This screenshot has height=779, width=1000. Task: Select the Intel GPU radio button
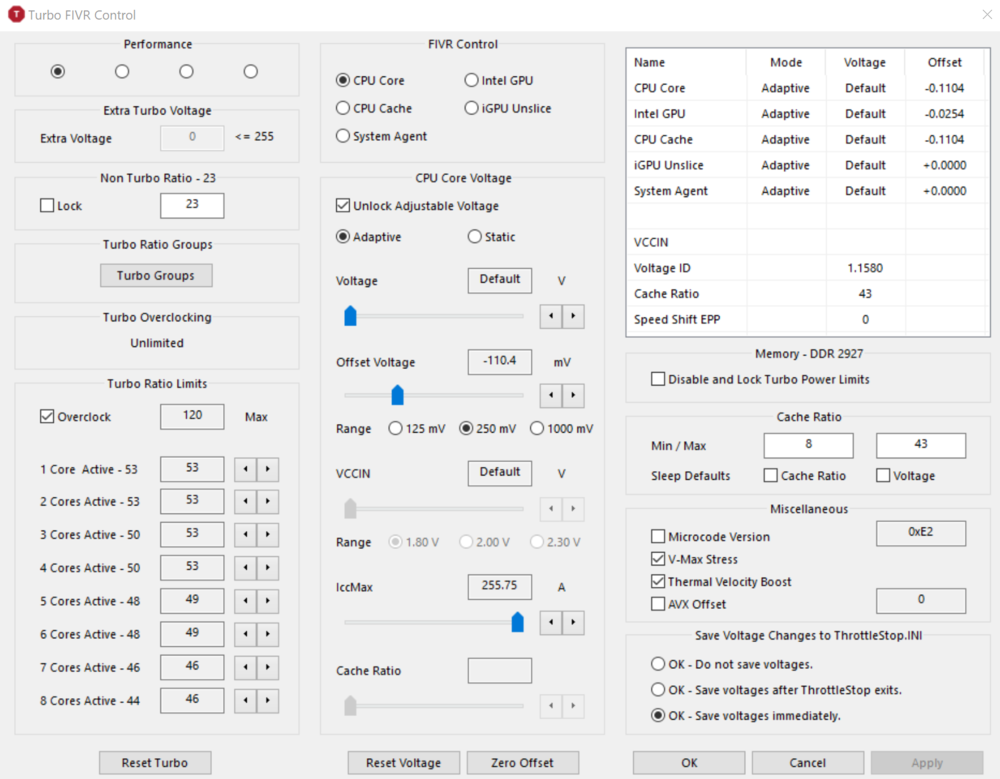pos(472,80)
